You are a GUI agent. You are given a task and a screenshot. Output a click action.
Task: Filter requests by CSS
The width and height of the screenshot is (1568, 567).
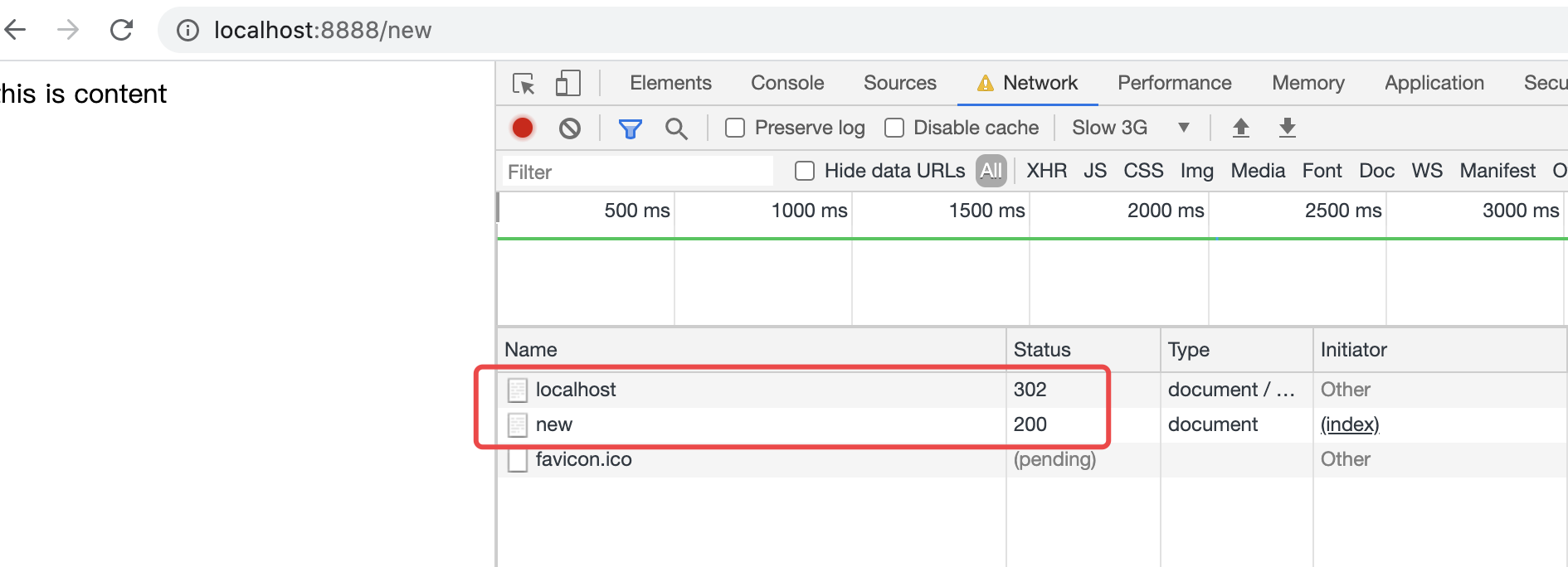click(x=1143, y=171)
